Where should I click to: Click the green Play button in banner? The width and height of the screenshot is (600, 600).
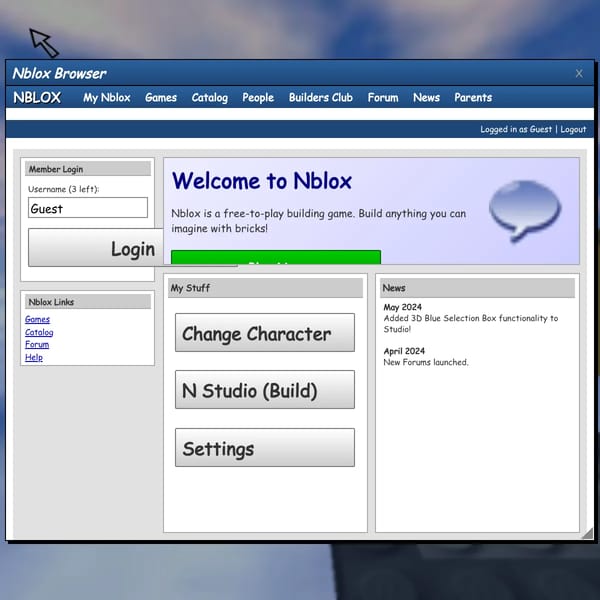tap(276, 257)
